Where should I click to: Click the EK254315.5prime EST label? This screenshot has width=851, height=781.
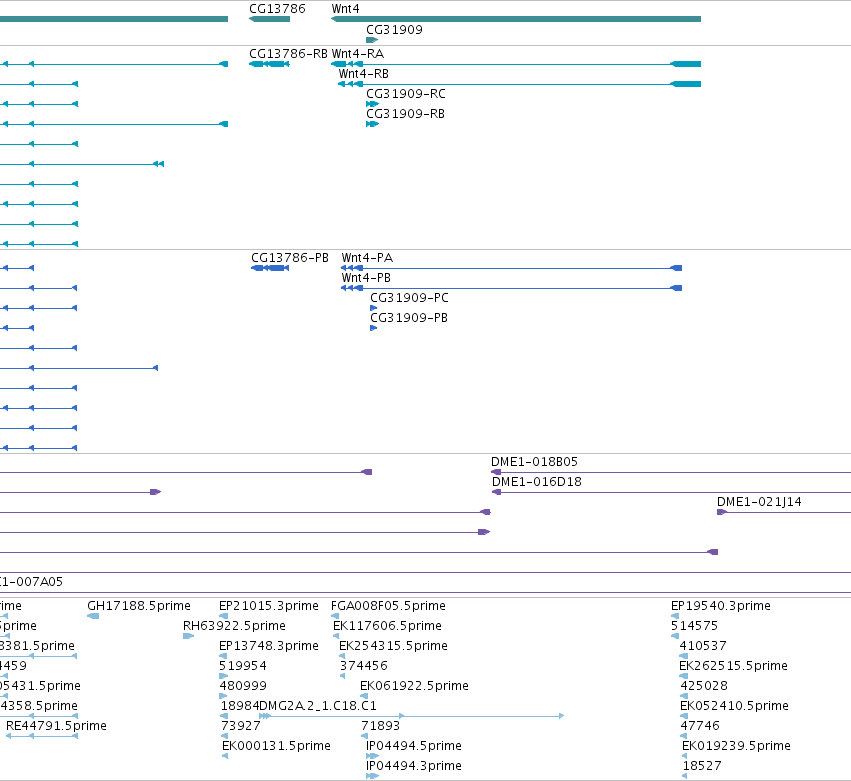point(393,646)
